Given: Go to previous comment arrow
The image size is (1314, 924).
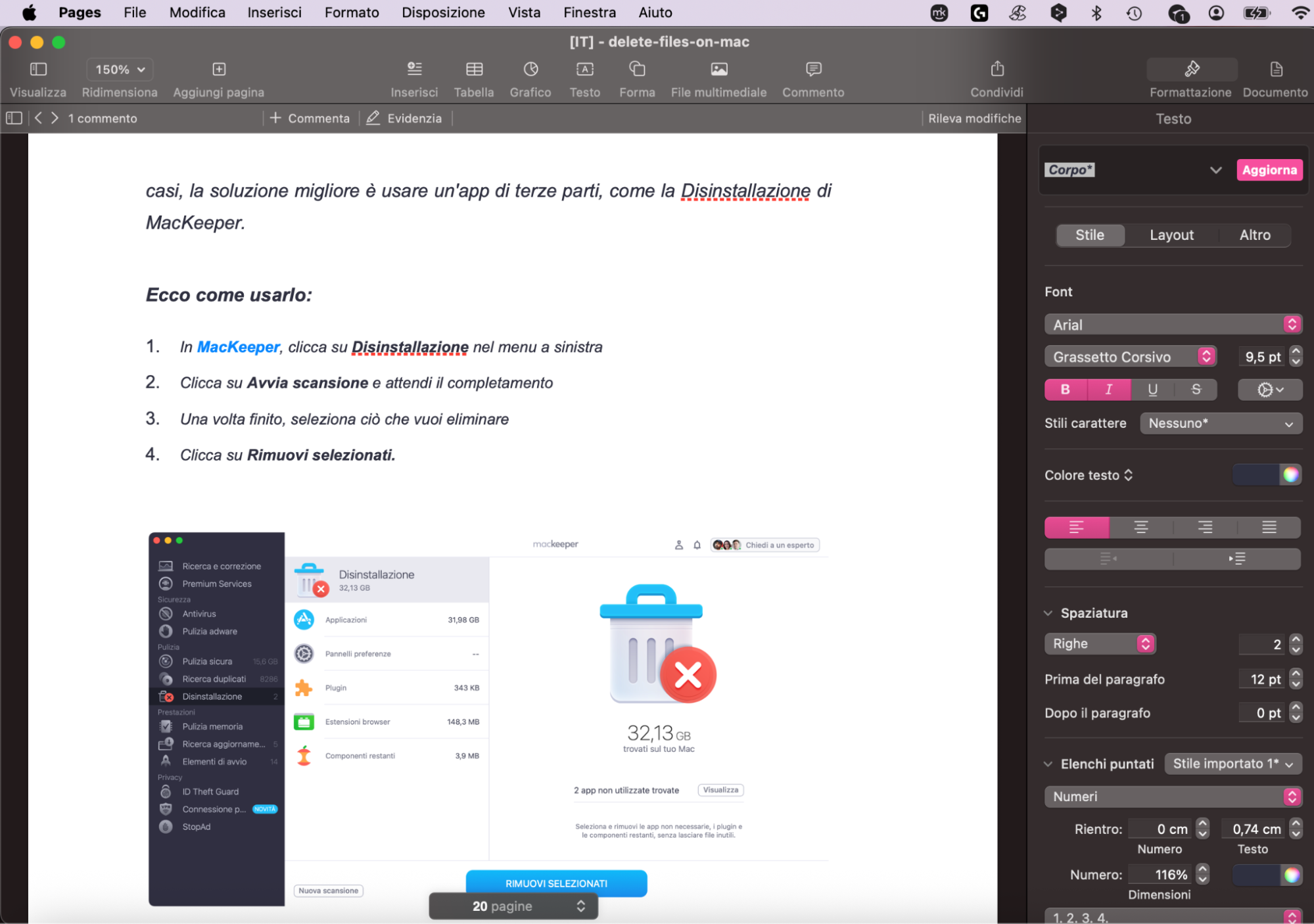Looking at the screenshot, I should click(x=38, y=118).
